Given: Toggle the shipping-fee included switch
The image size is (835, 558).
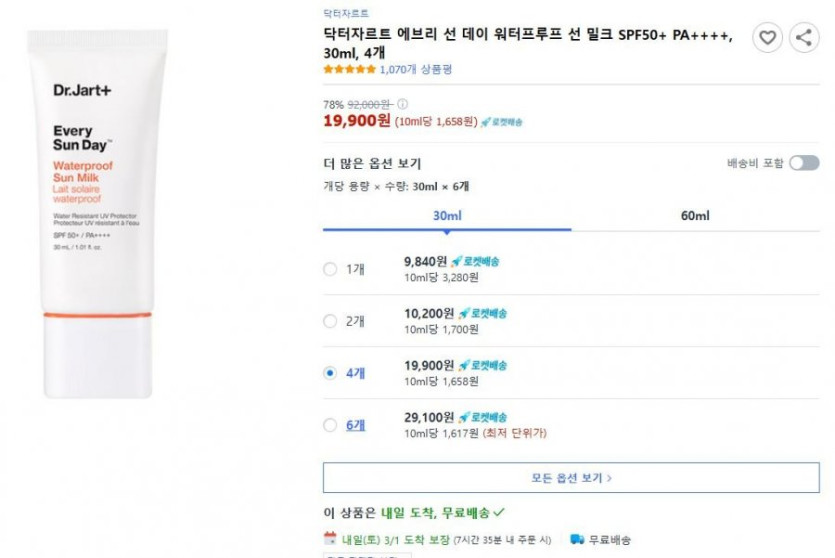Looking at the screenshot, I should click(803, 163).
